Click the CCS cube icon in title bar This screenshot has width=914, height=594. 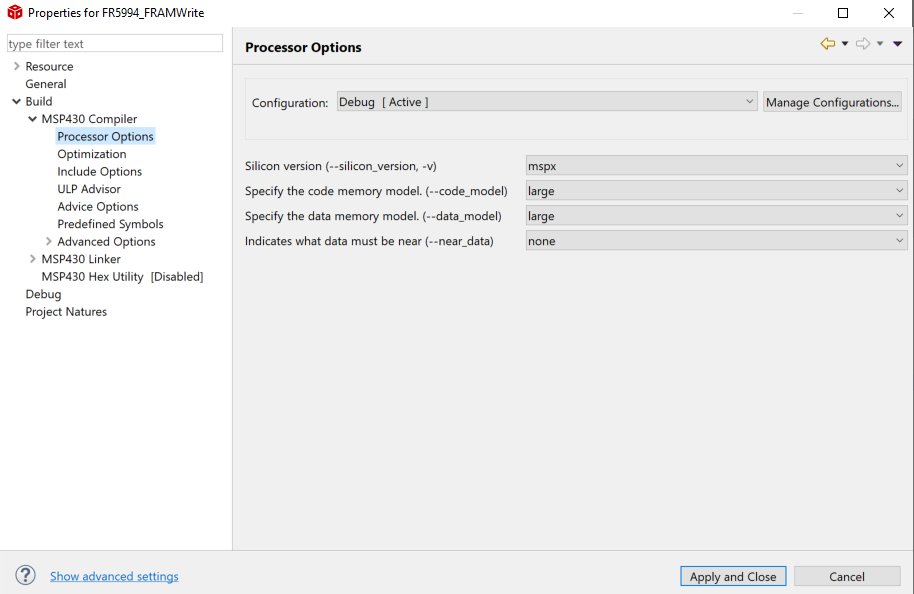pyautogui.click(x=12, y=12)
